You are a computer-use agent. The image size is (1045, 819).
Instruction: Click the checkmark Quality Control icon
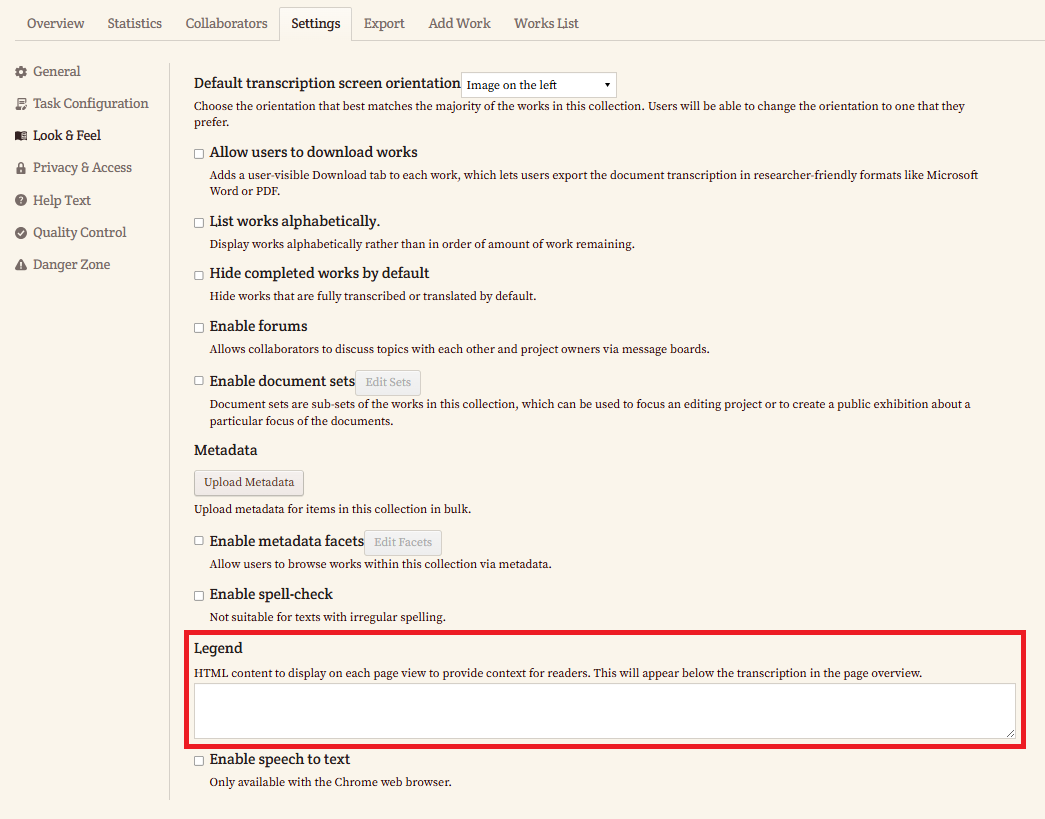coord(21,233)
